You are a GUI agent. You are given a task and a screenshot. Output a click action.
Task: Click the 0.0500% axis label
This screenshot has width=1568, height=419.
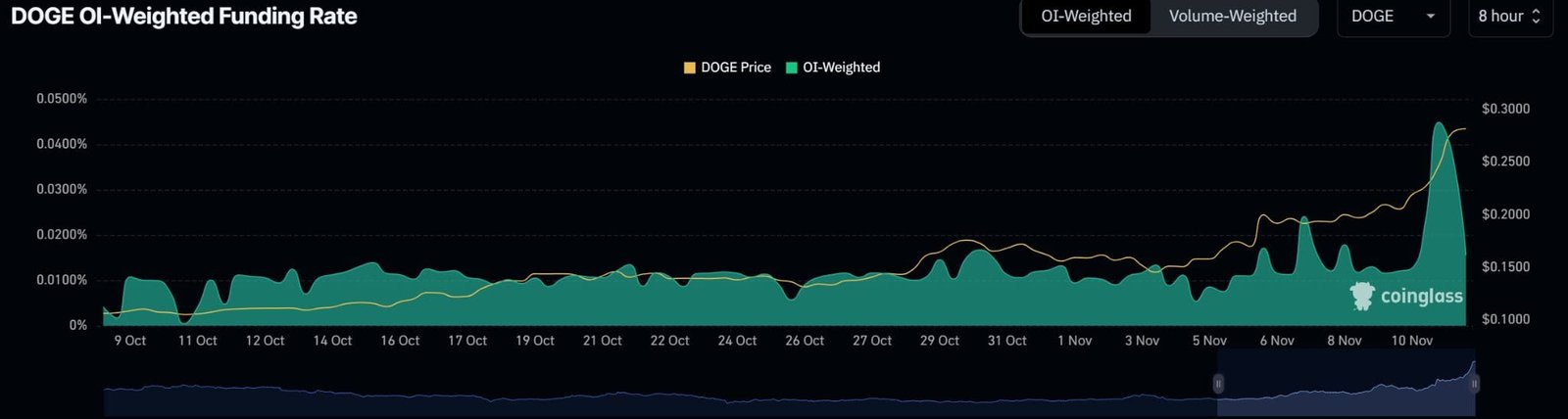tap(62, 99)
